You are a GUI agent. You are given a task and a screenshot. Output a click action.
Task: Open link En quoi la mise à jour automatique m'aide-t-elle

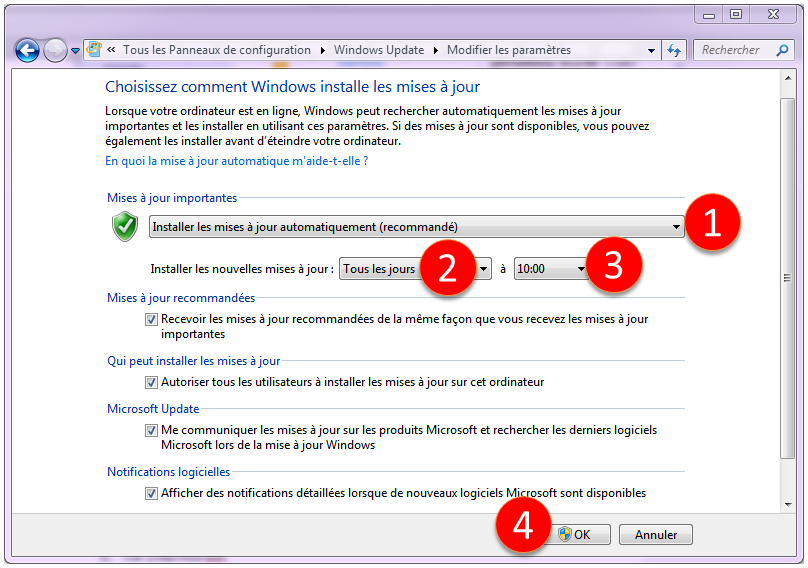click(237, 161)
